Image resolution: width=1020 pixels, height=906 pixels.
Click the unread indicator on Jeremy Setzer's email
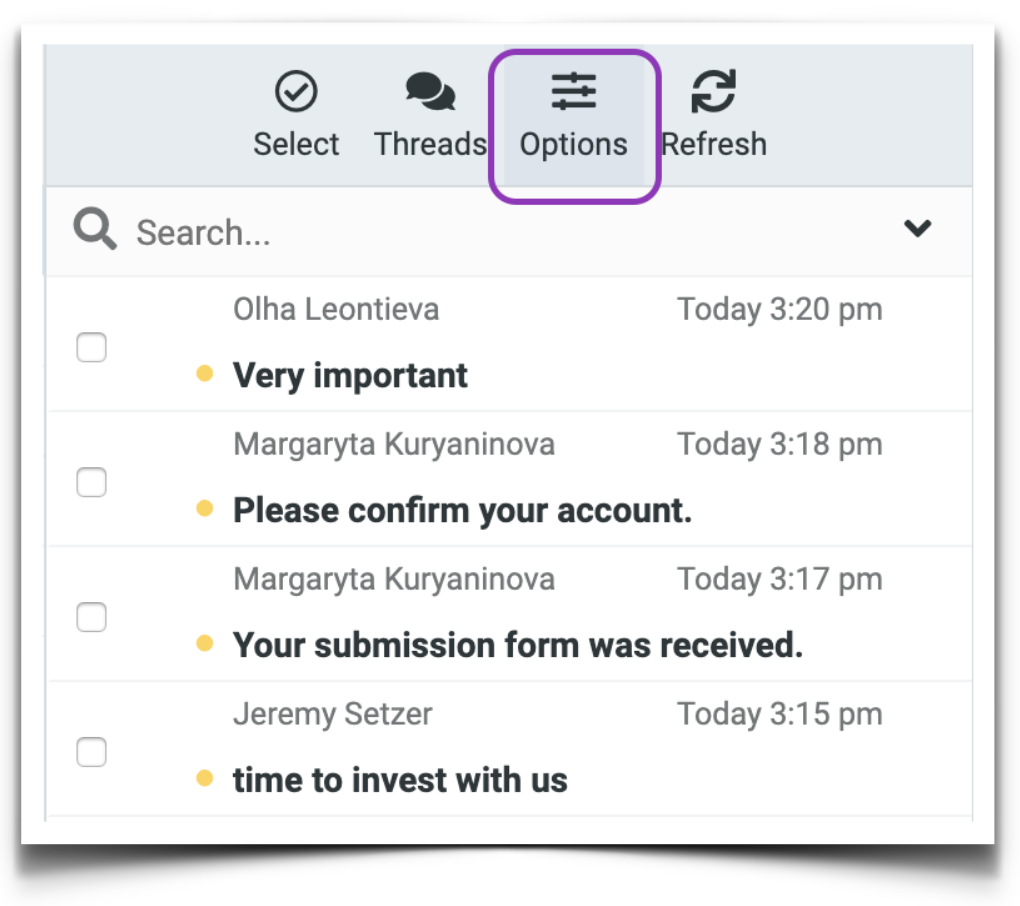(x=205, y=779)
